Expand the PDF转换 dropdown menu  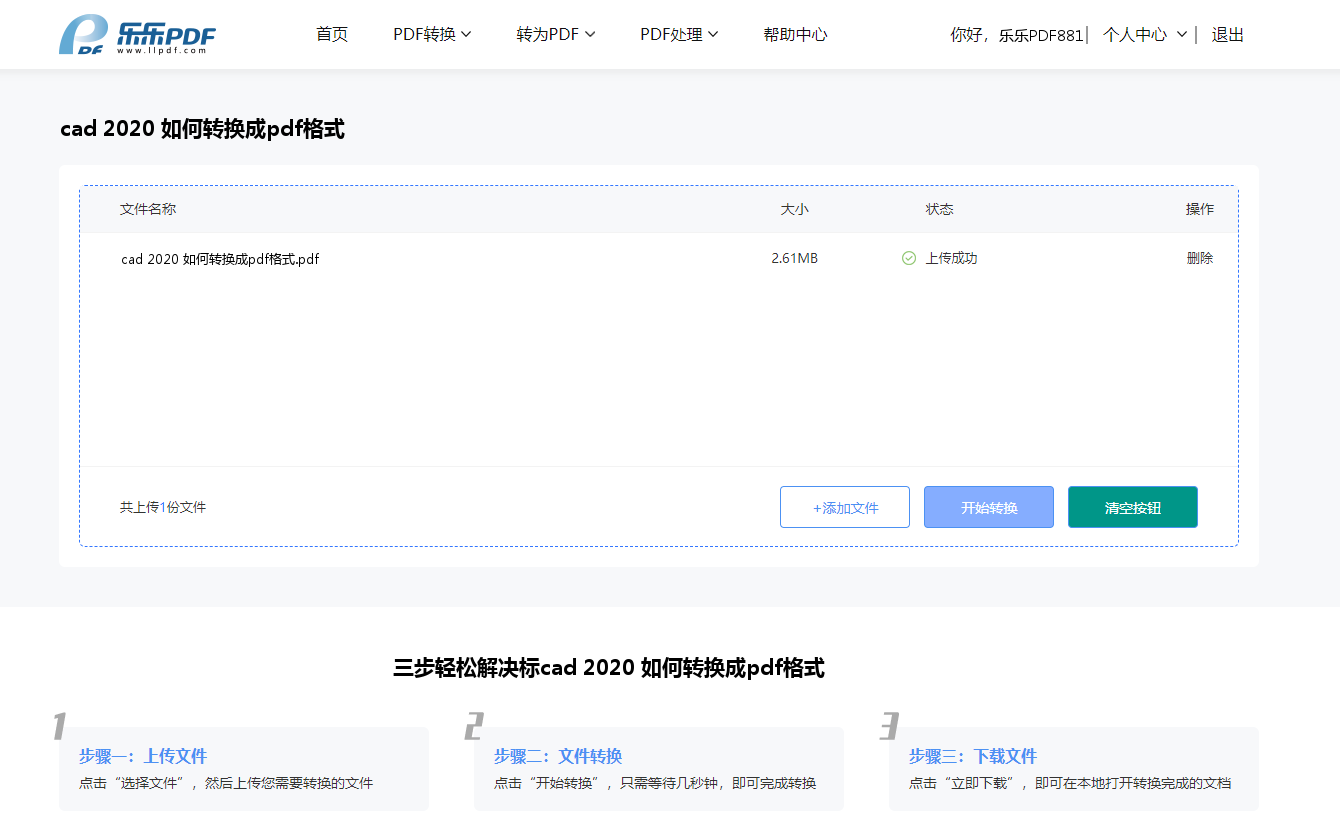click(x=432, y=34)
